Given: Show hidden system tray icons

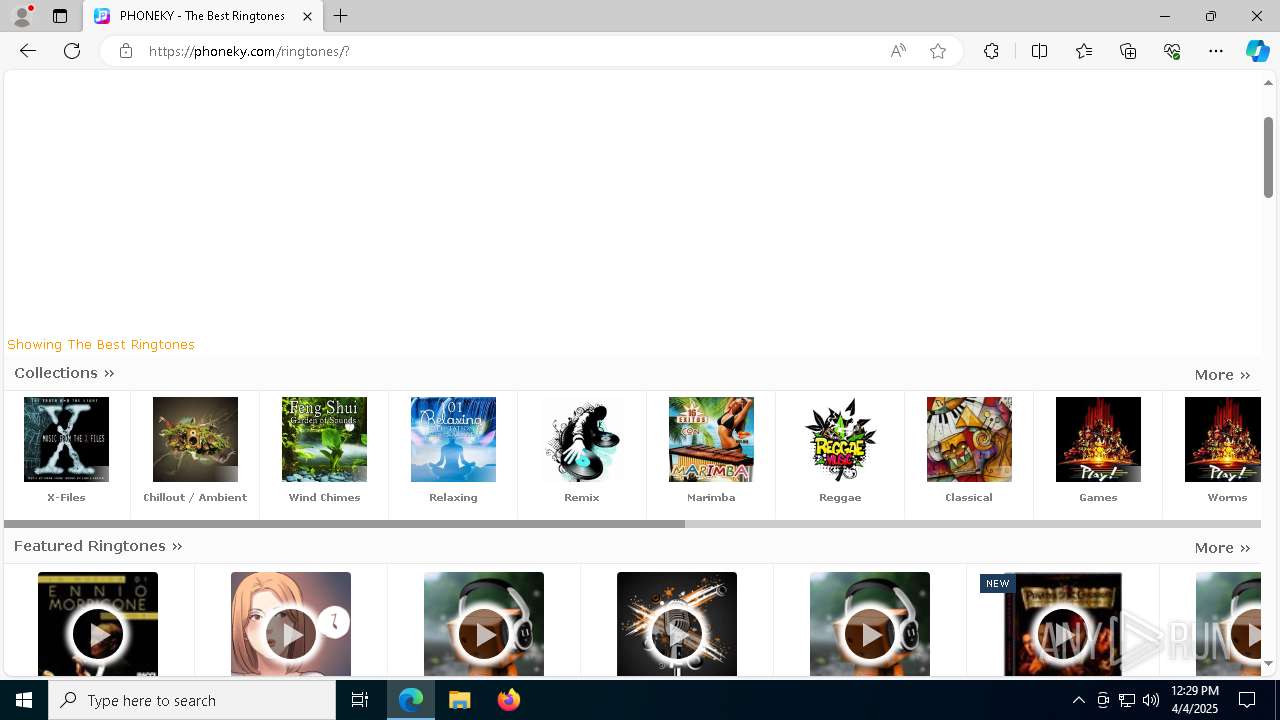Looking at the screenshot, I should pos(1078,700).
